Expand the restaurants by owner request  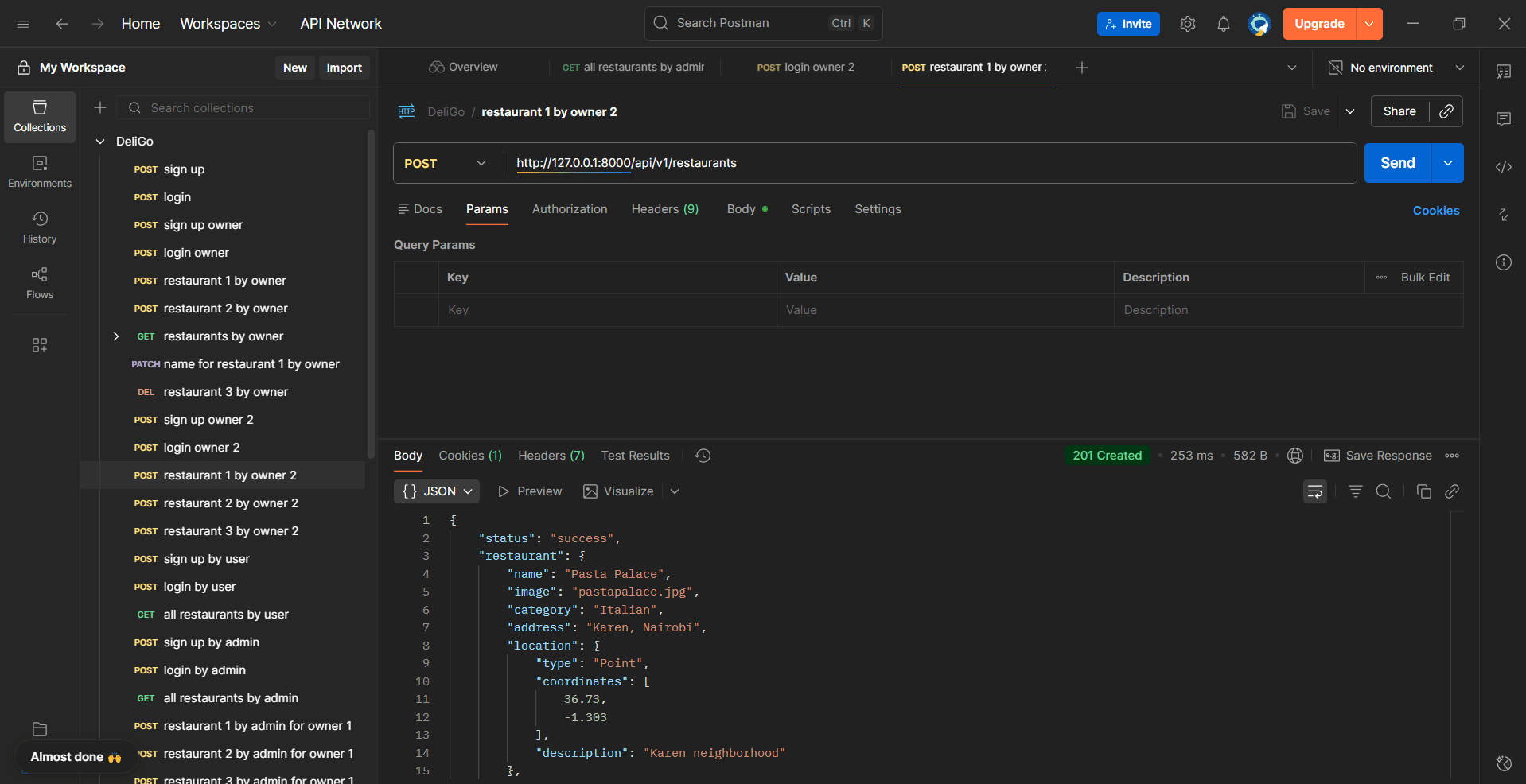(x=116, y=336)
